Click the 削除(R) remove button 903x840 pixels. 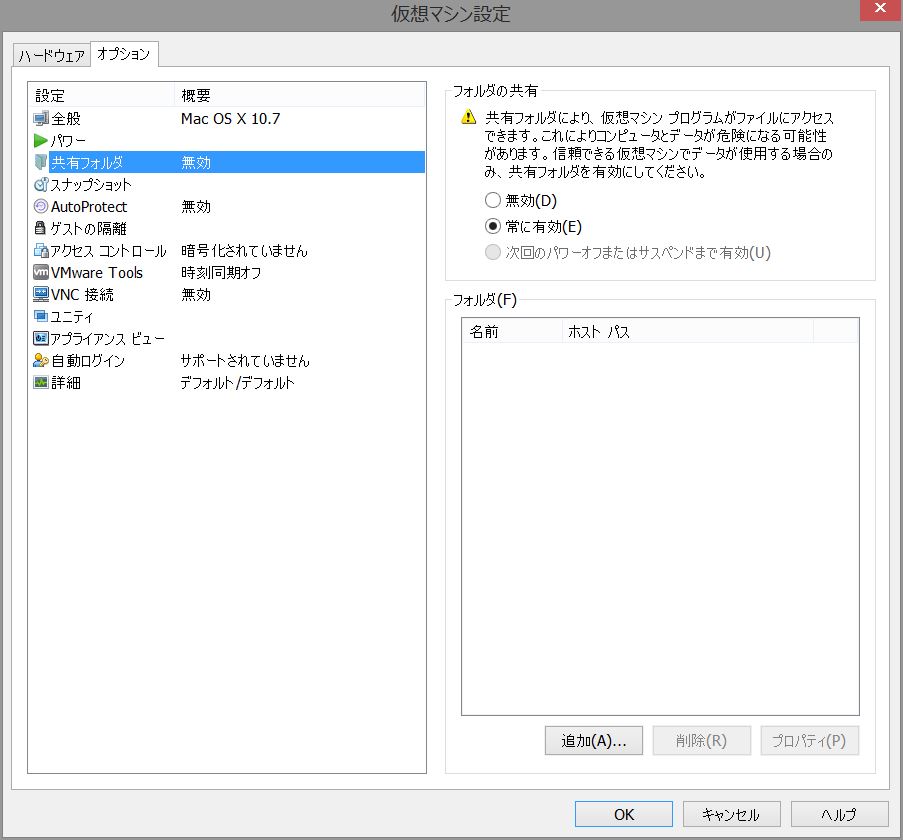click(x=701, y=740)
